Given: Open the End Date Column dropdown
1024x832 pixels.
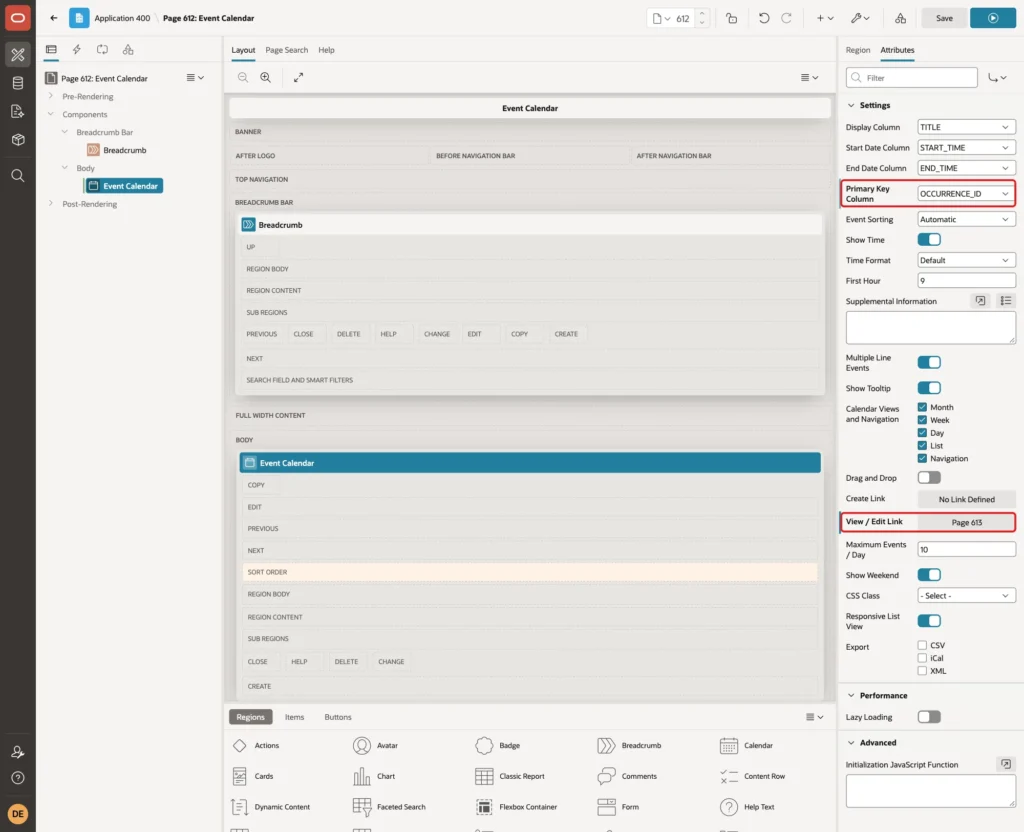Looking at the screenshot, I should (x=967, y=168).
